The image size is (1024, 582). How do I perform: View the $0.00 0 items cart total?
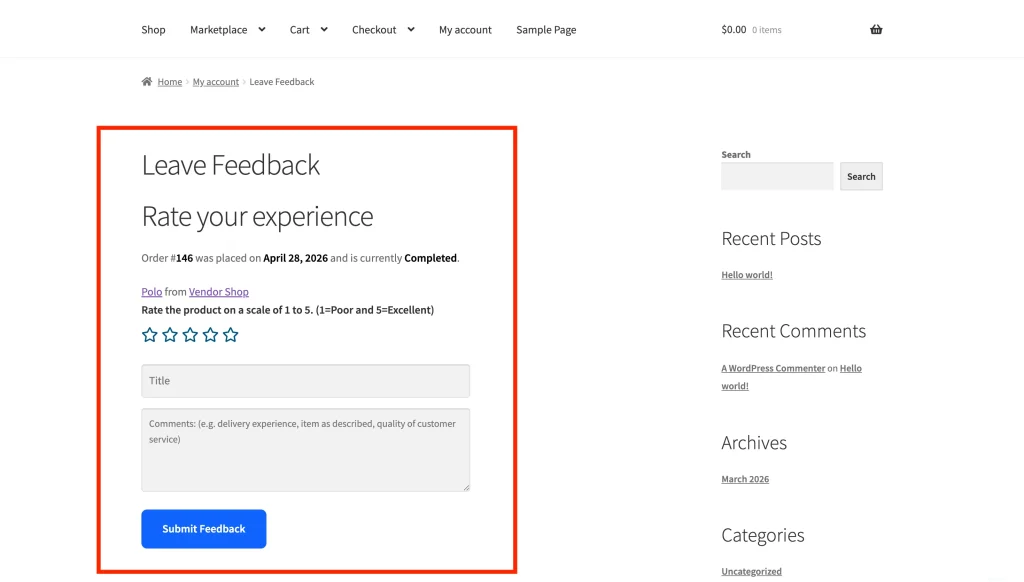(x=751, y=29)
